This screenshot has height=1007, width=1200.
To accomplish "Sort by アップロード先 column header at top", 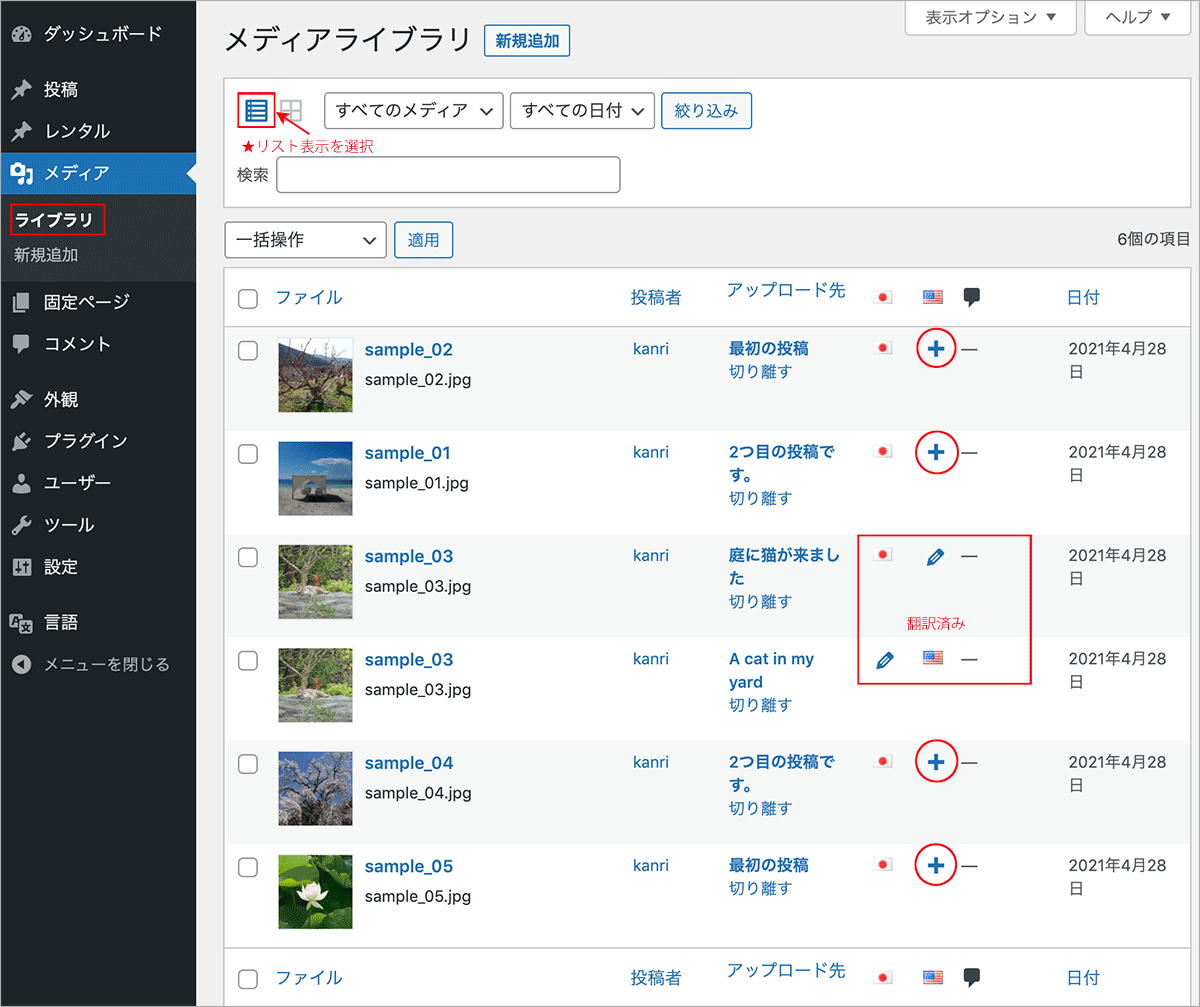I will [x=786, y=290].
